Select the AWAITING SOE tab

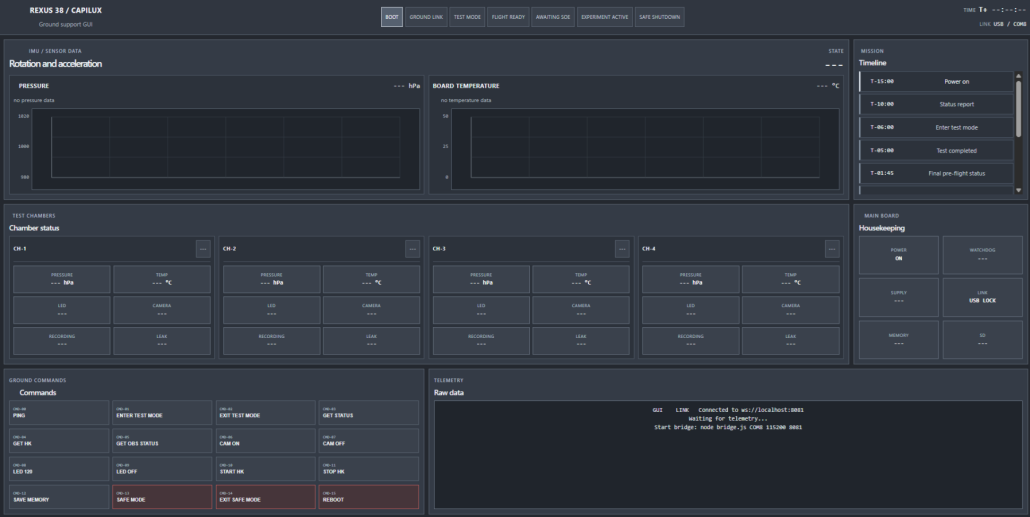[553, 17]
